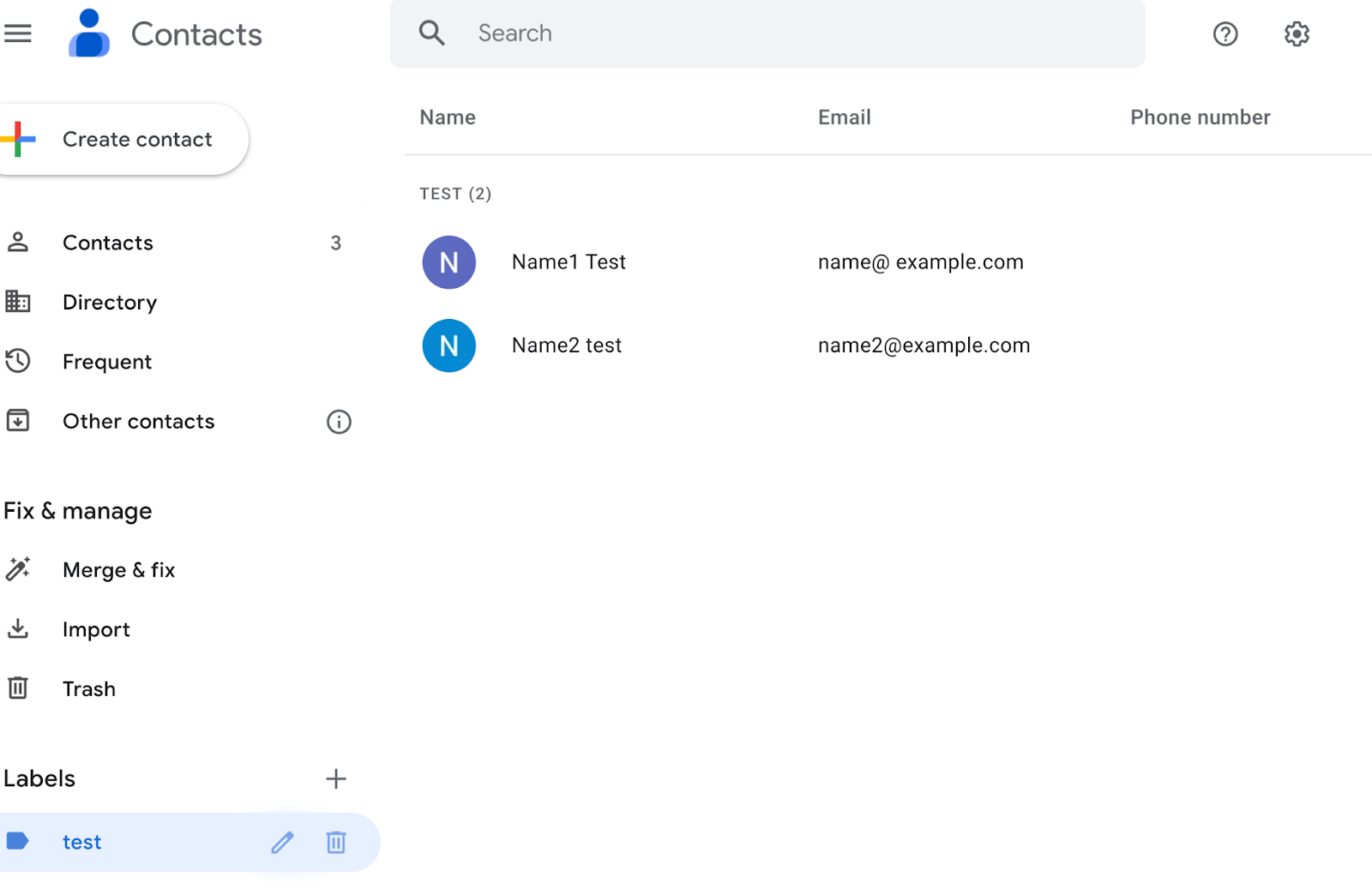Click the Google Contacts logo
The image size is (1372, 895).
pyautogui.click(x=89, y=34)
